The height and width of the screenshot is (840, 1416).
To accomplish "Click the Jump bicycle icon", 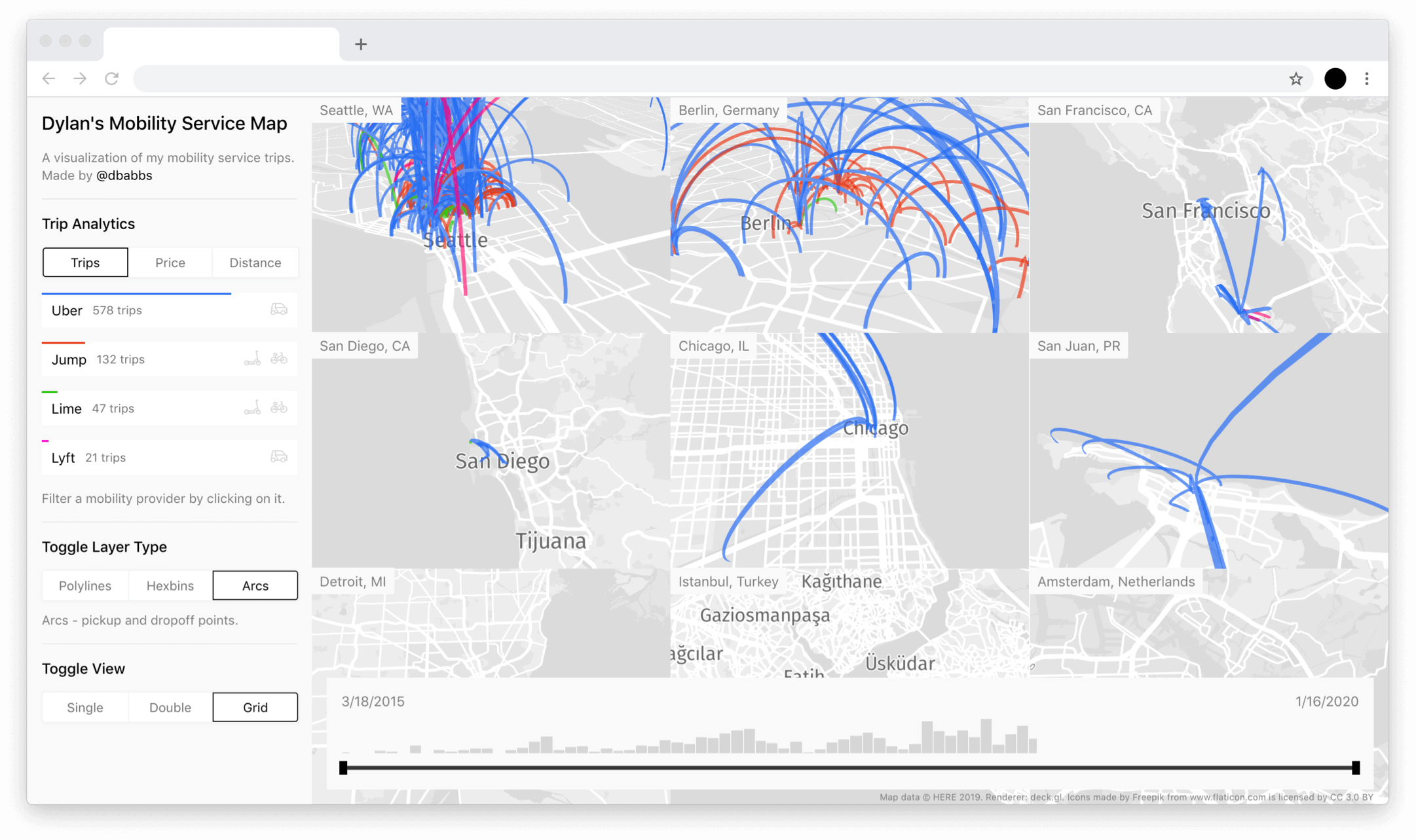I will (x=279, y=358).
